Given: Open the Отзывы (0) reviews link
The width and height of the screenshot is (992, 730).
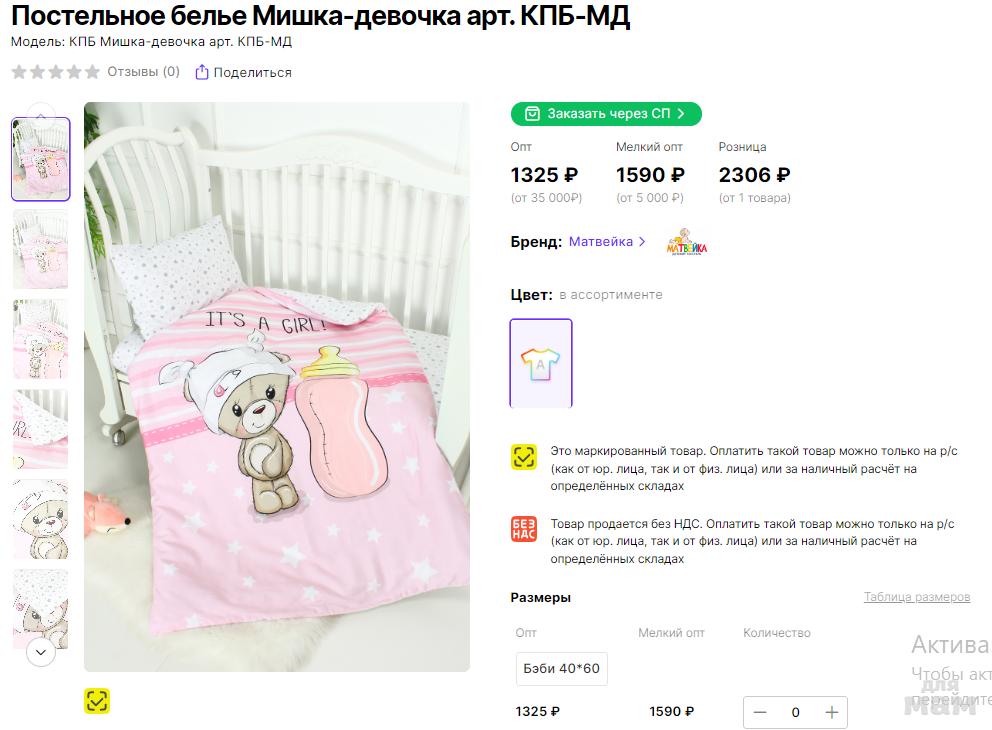Looking at the screenshot, I should pyautogui.click(x=143, y=72).
